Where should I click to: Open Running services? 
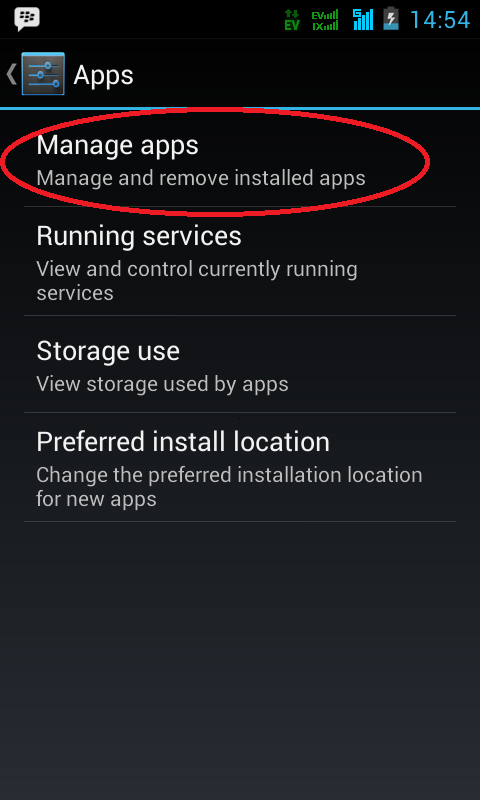[240, 261]
